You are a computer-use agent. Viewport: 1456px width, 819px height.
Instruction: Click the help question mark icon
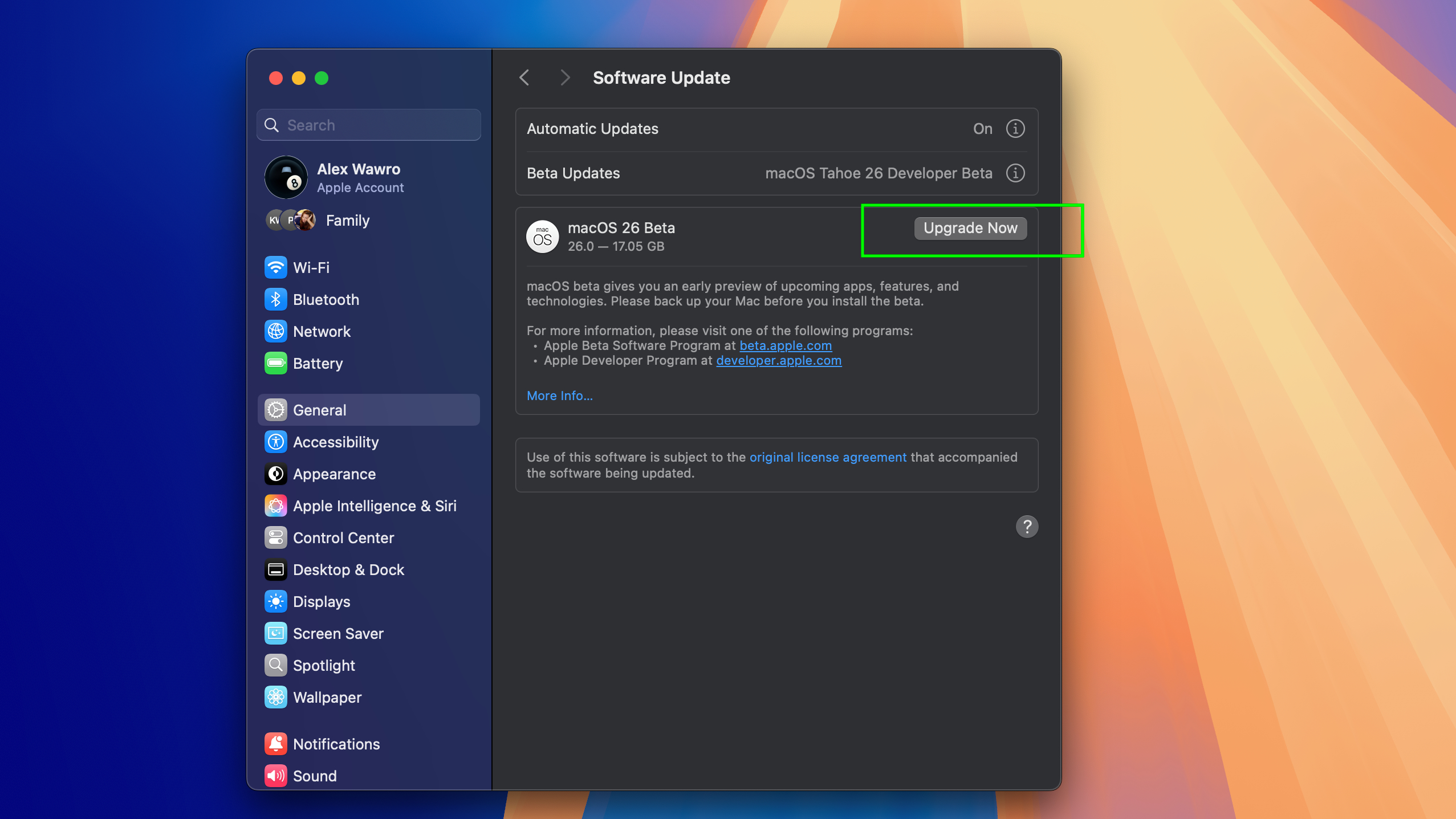tap(1027, 526)
